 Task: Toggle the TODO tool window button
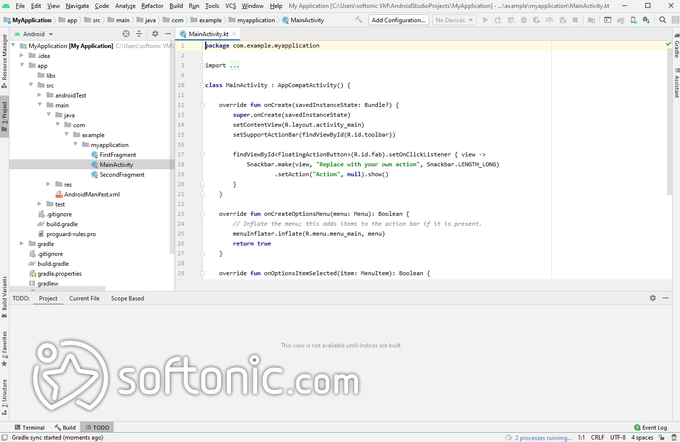click(x=97, y=427)
